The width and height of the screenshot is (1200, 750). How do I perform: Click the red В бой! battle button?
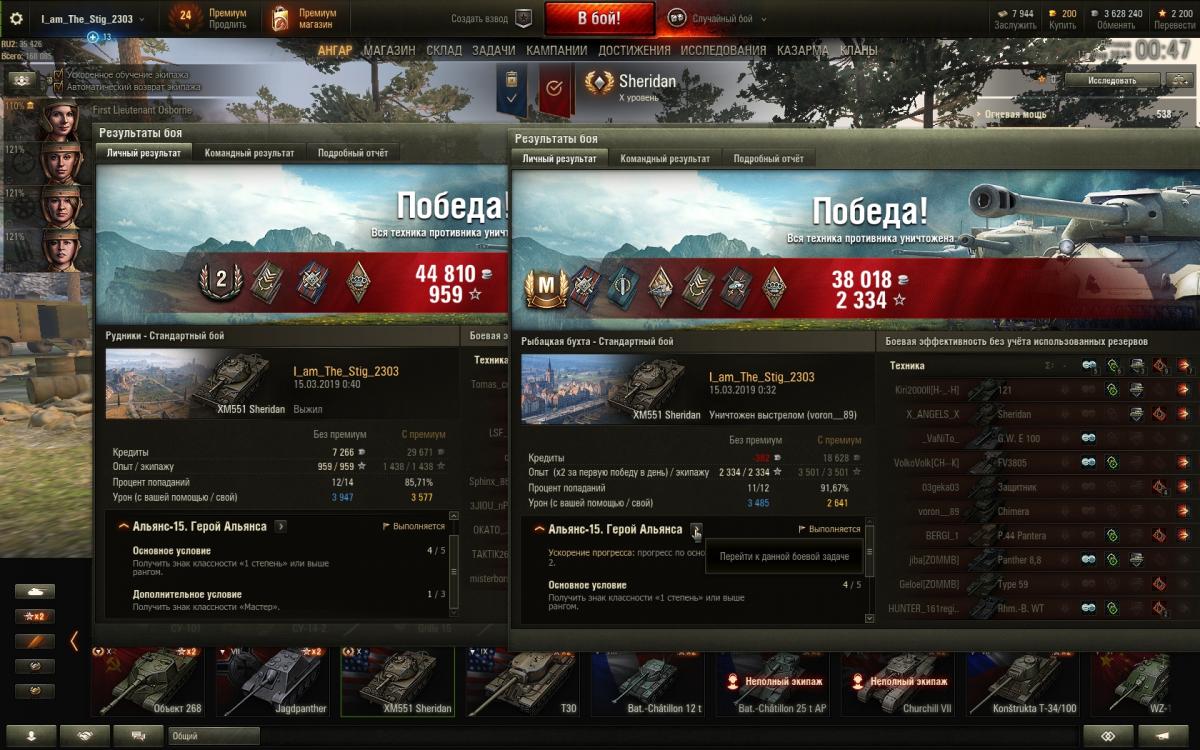(599, 18)
